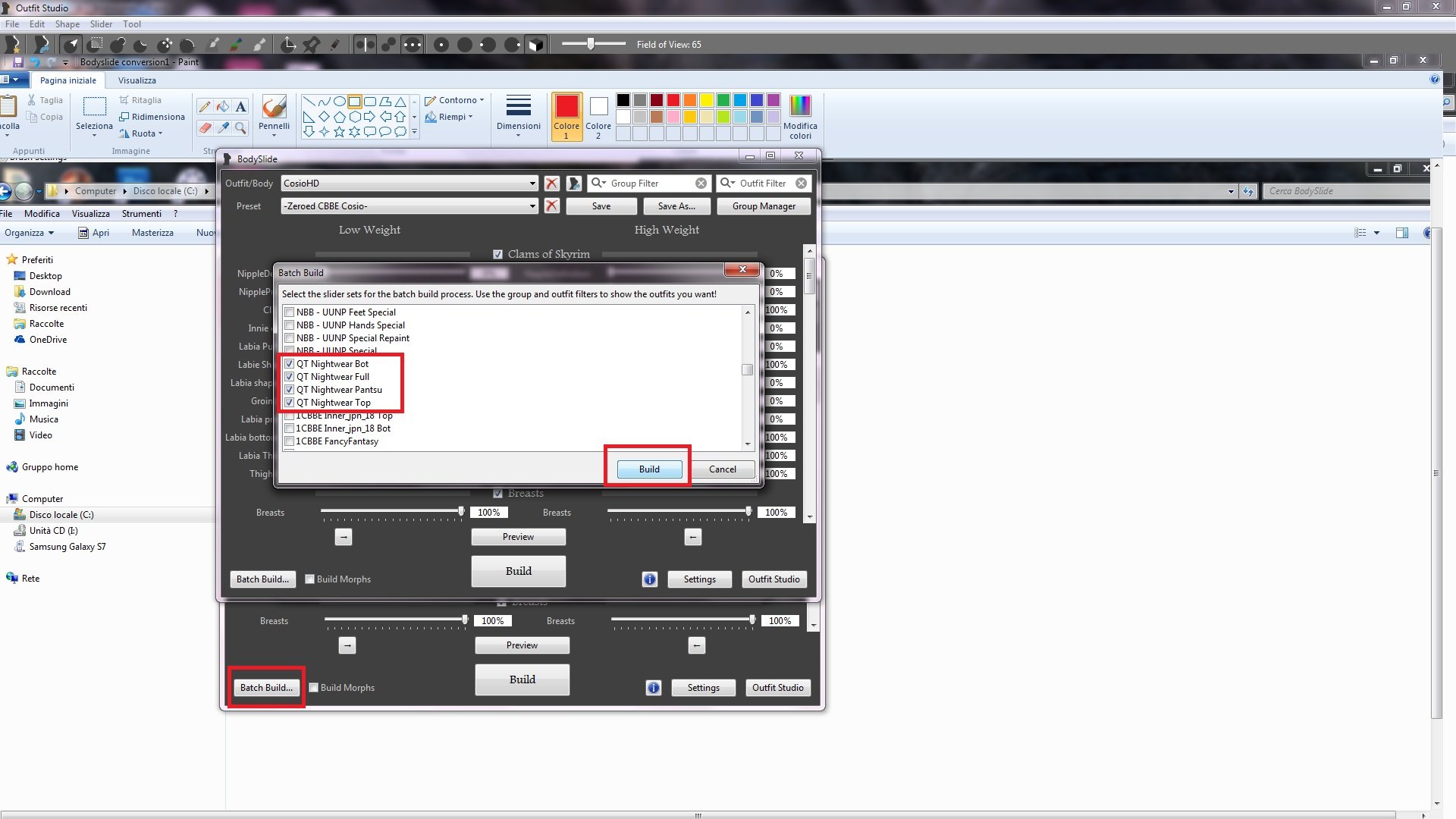
Task: Uncheck the QT Nightwear Bot checkbox
Action: (x=289, y=364)
